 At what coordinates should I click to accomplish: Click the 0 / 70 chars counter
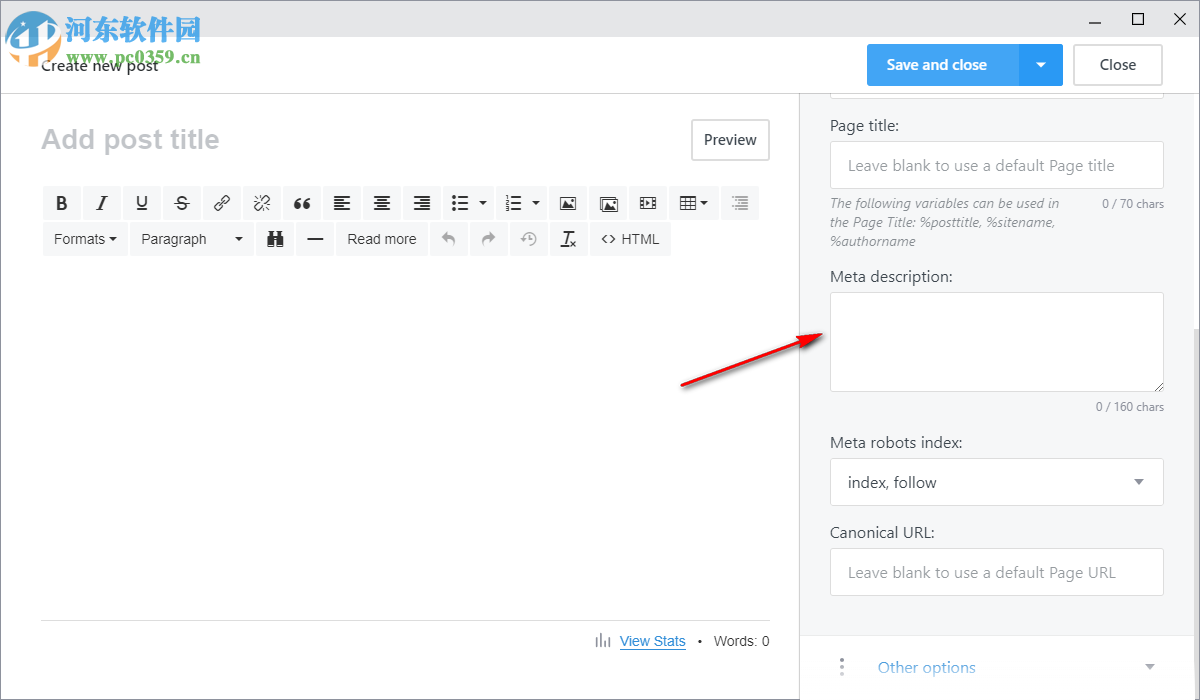pos(1133,203)
